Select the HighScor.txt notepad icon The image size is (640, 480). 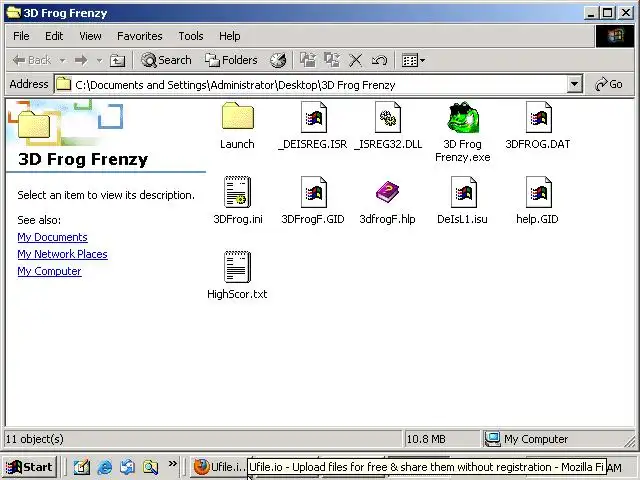(x=238, y=267)
